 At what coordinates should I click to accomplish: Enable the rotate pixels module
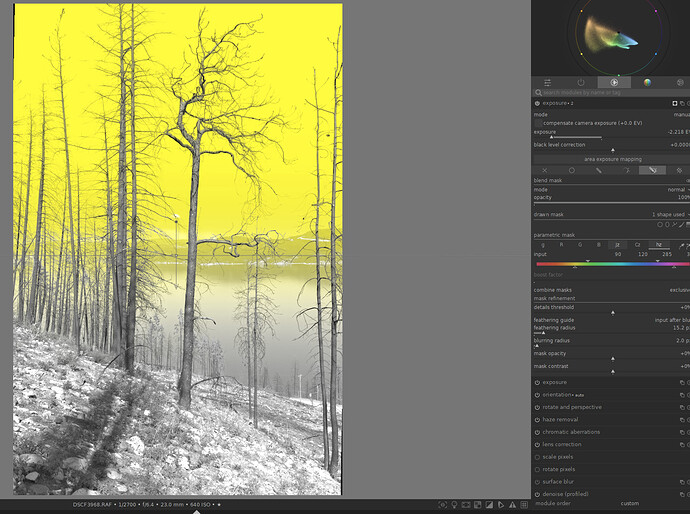pyautogui.click(x=537, y=469)
